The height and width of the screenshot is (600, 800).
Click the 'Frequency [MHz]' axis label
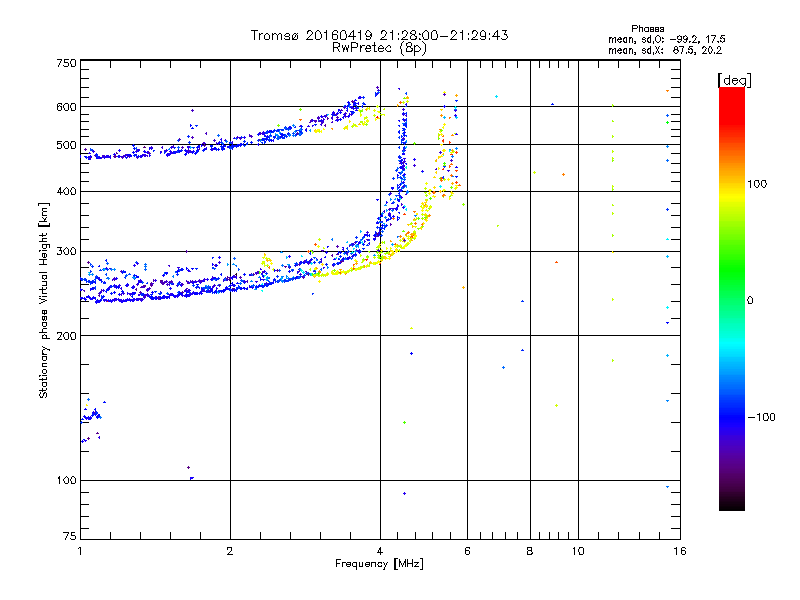[x=379, y=564]
